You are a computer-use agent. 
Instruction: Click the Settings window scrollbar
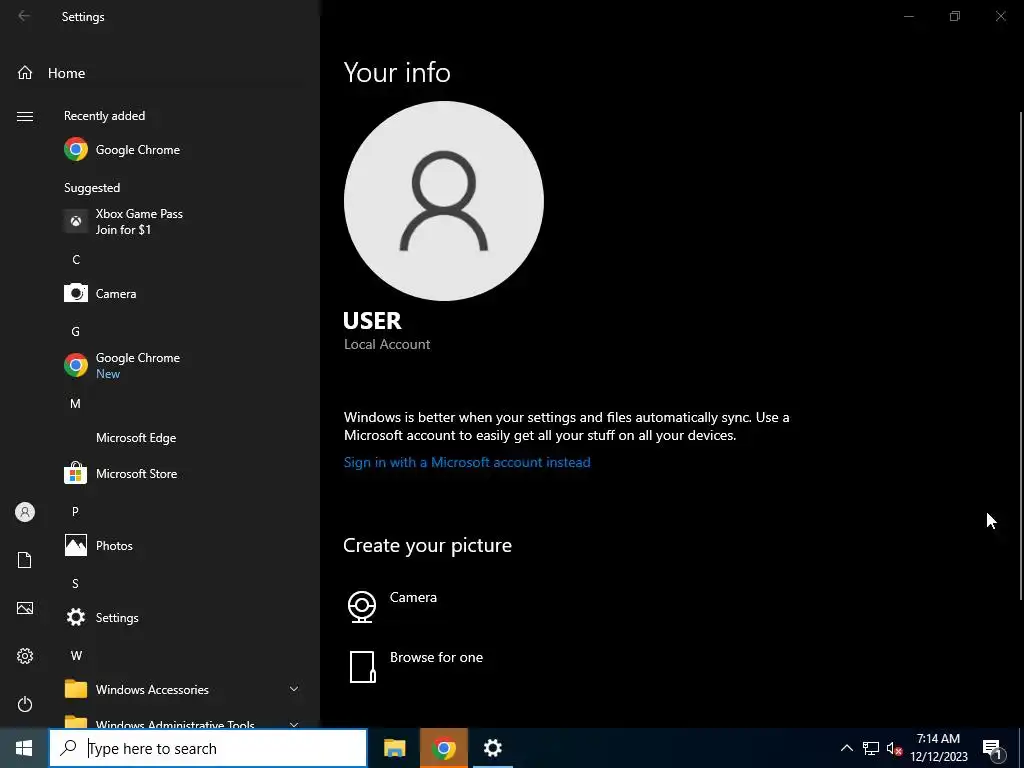click(x=1021, y=355)
